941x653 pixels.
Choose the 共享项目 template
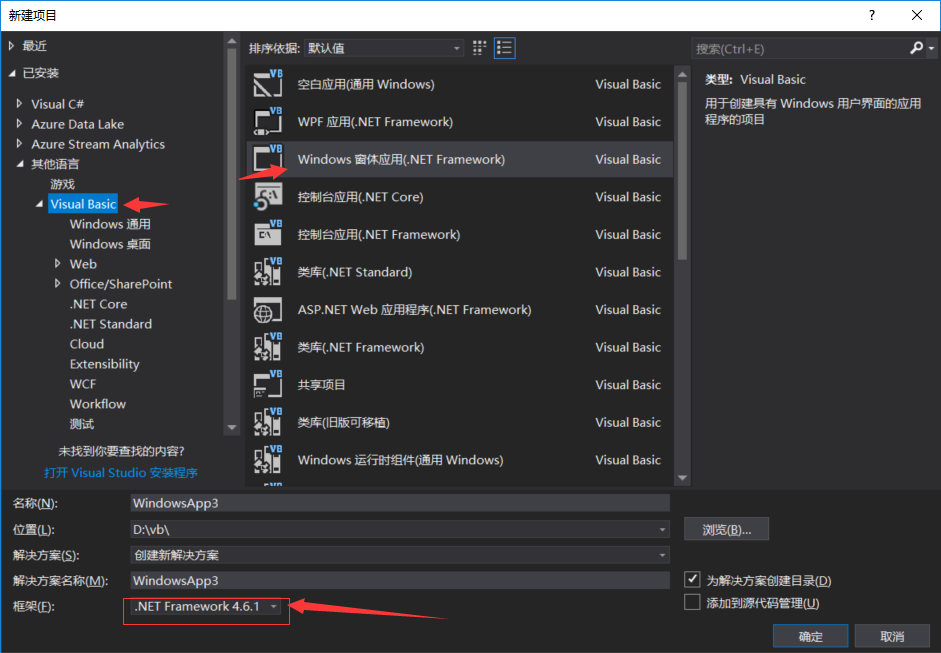tap(400, 384)
